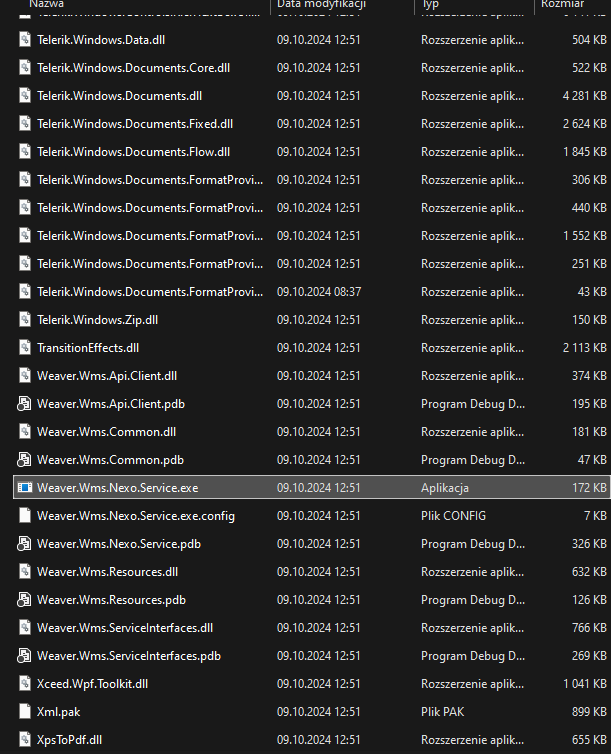
Task: Select the TransitionEffects.dll file name
Action: click(x=88, y=348)
